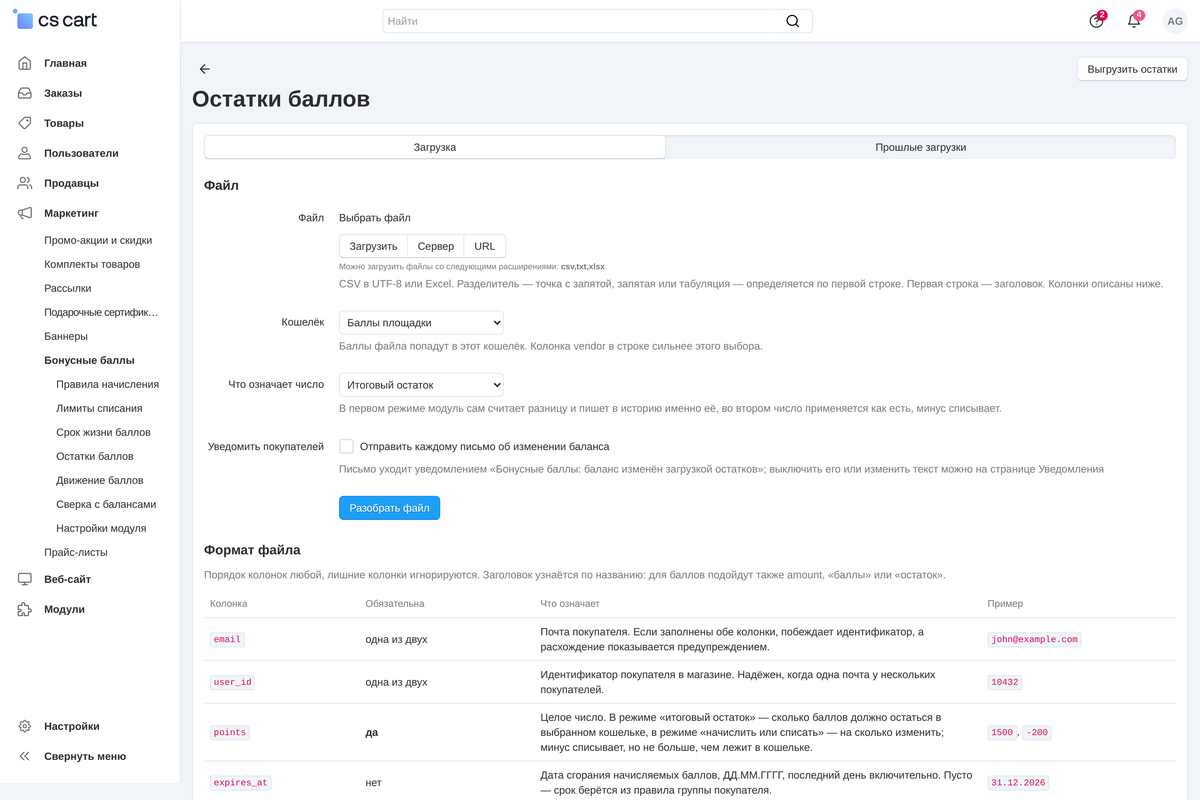
Task: Open Движение баллов in the sidebar
Action: click(x=100, y=480)
